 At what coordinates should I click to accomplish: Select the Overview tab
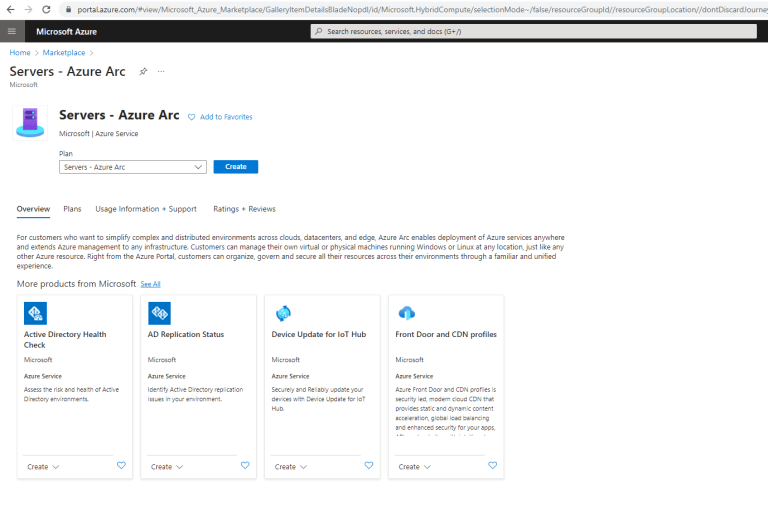[x=33, y=209]
